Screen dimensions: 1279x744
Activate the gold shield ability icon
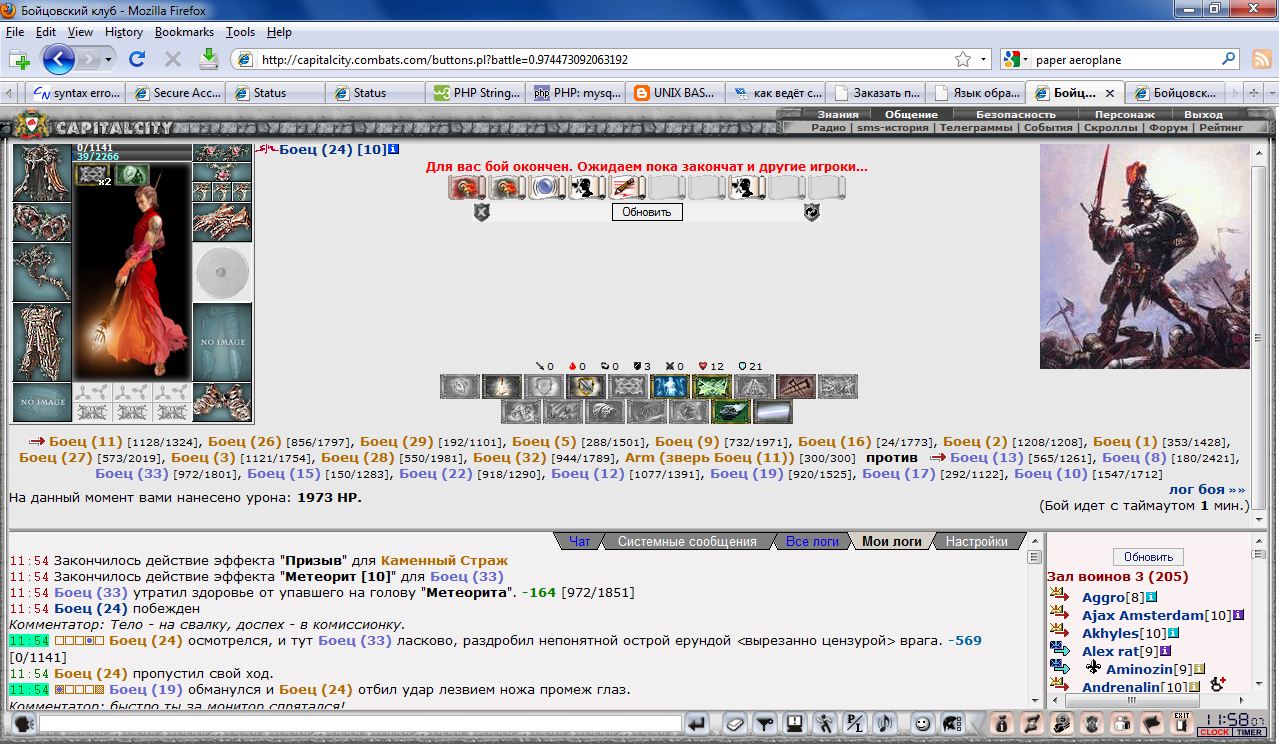[585, 386]
